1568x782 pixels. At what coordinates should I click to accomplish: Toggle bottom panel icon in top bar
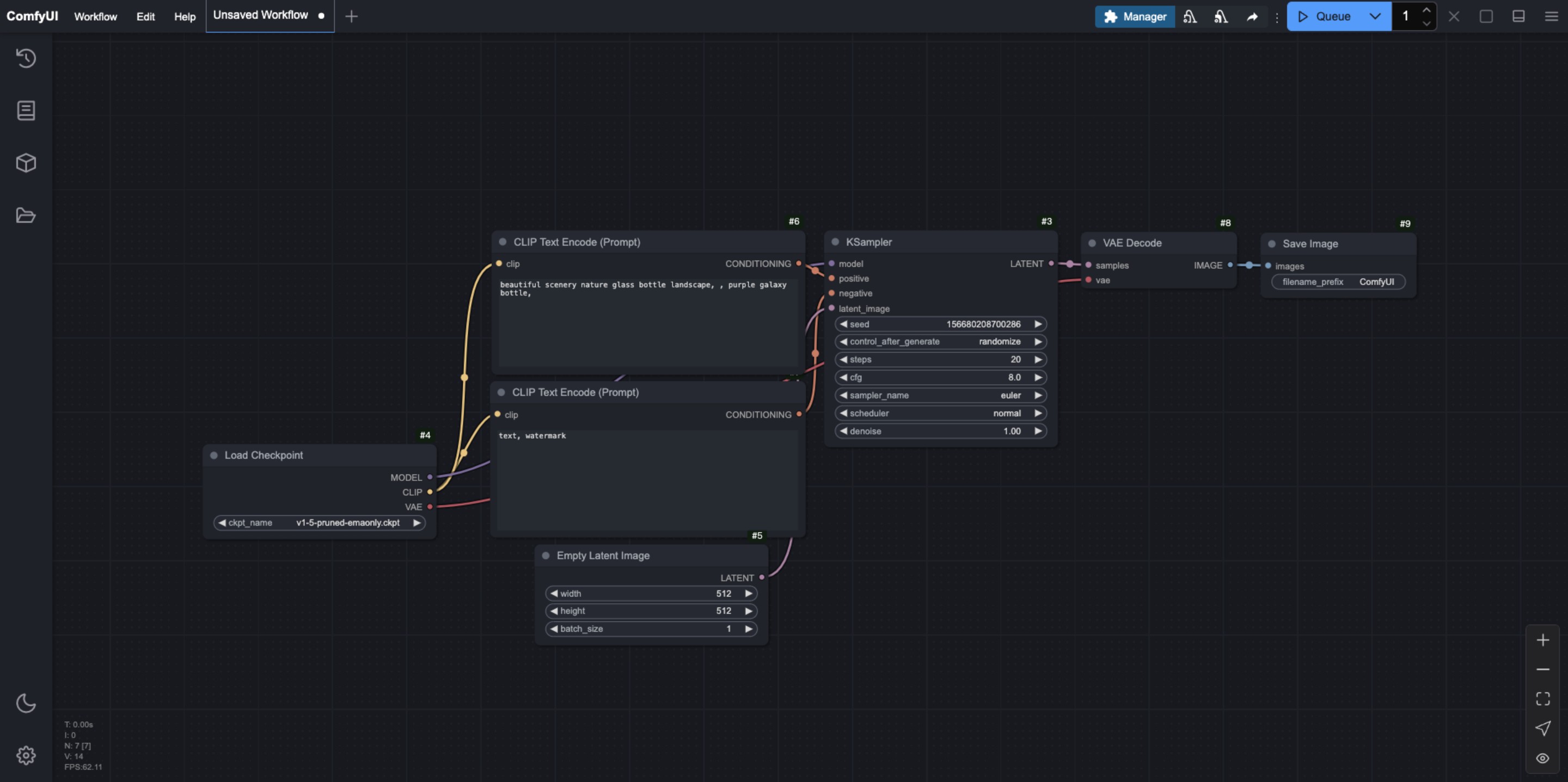click(x=1518, y=16)
